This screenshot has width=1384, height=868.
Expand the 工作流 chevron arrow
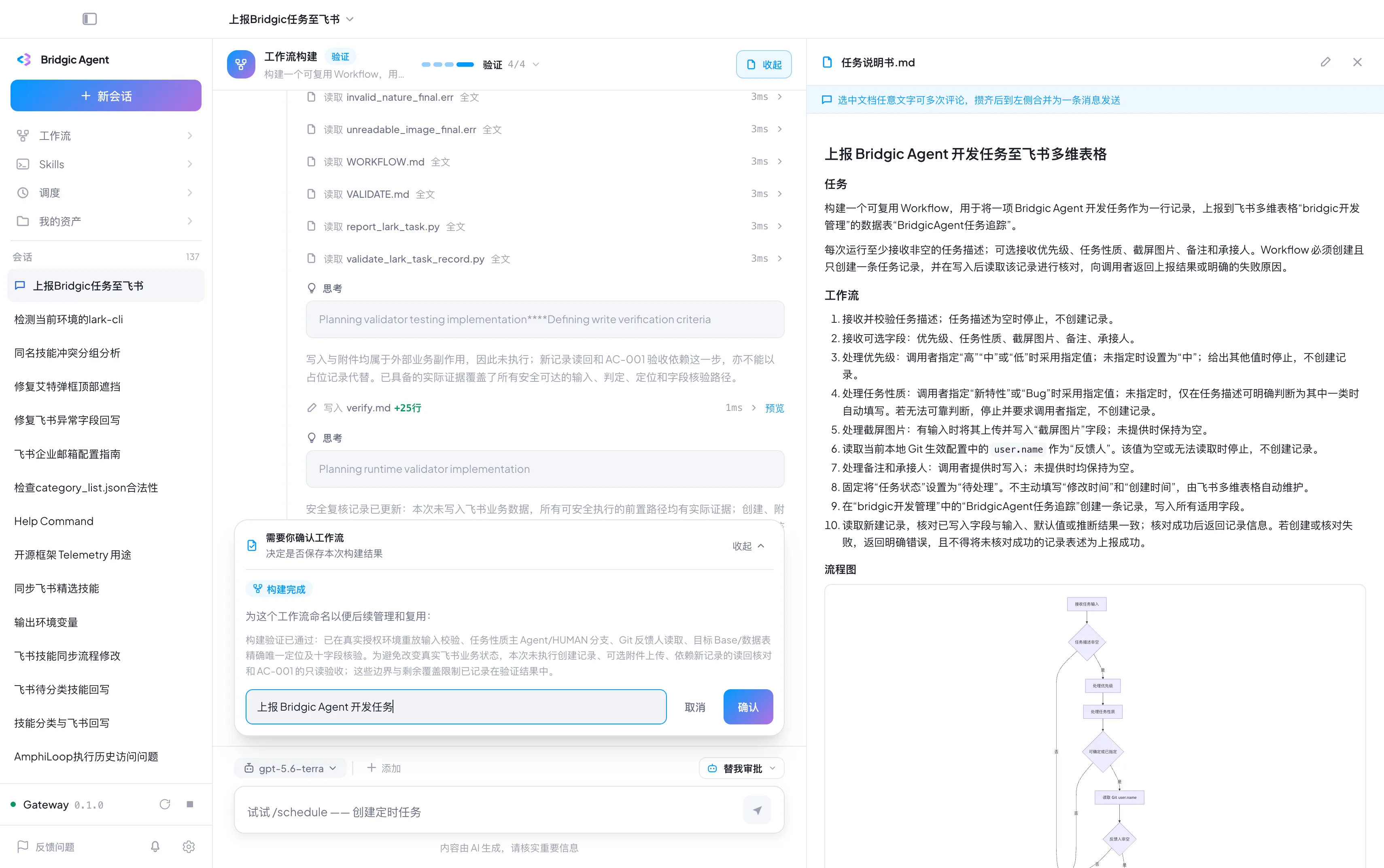click(189, 135)
